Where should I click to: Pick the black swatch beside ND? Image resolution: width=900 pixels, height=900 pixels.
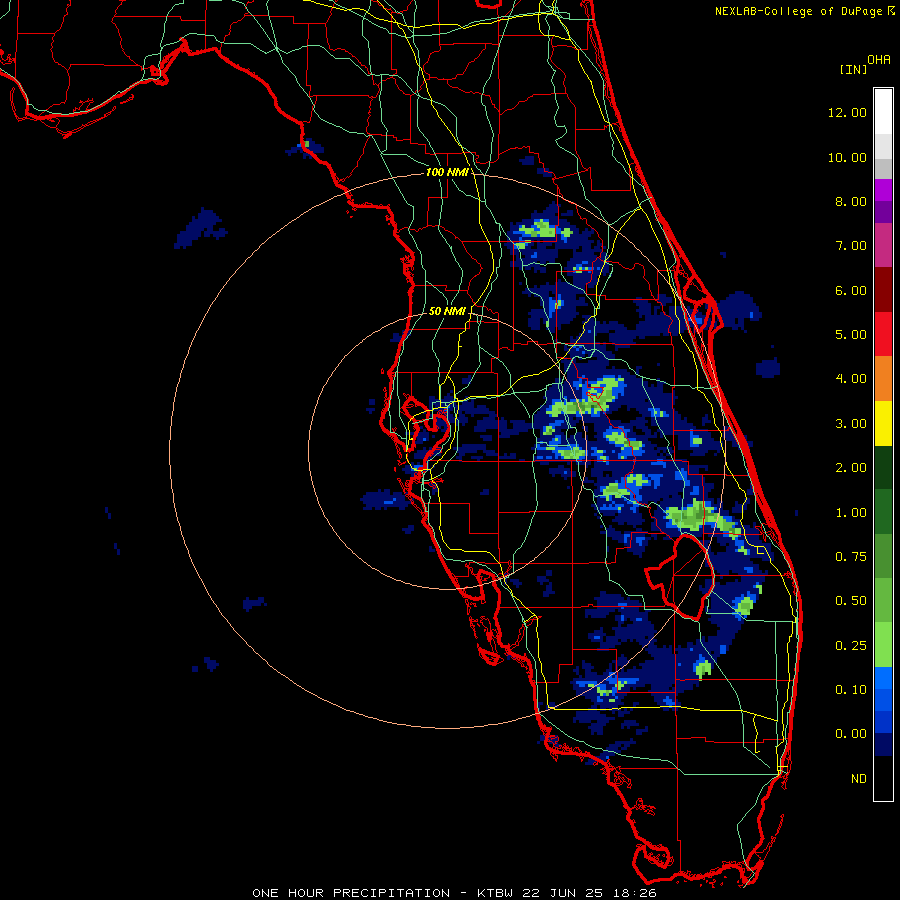883,778
